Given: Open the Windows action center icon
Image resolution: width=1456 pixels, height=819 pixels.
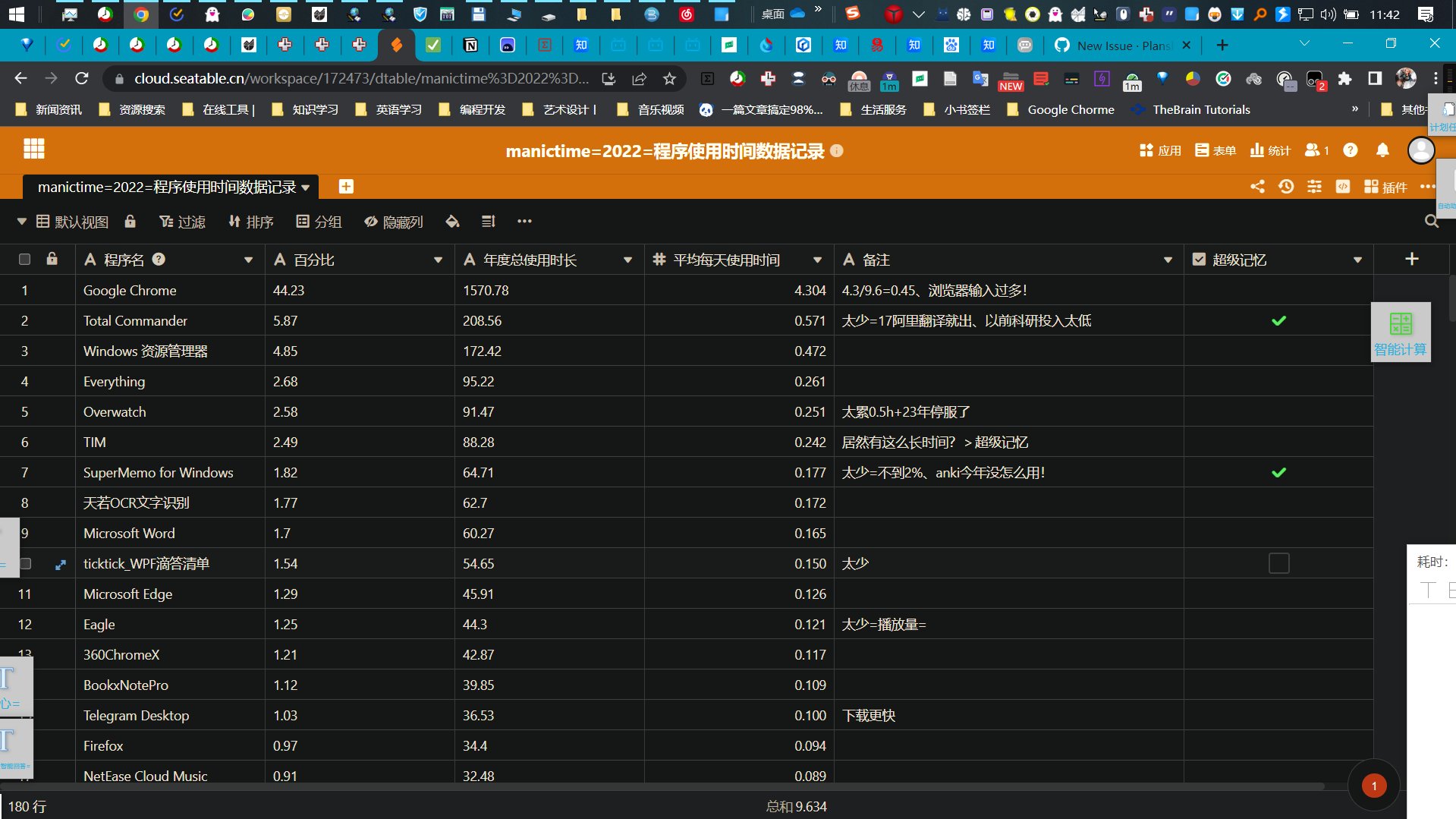Looking at the screenshot, I should [1426, 14].
